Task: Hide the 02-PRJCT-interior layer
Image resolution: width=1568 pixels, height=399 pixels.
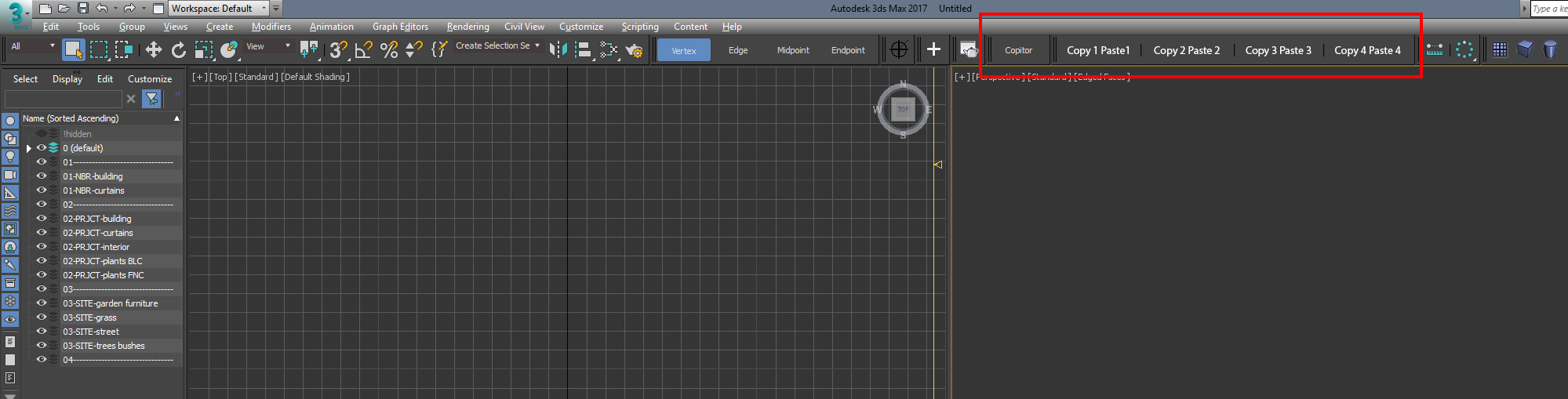Action: [42, 247]
